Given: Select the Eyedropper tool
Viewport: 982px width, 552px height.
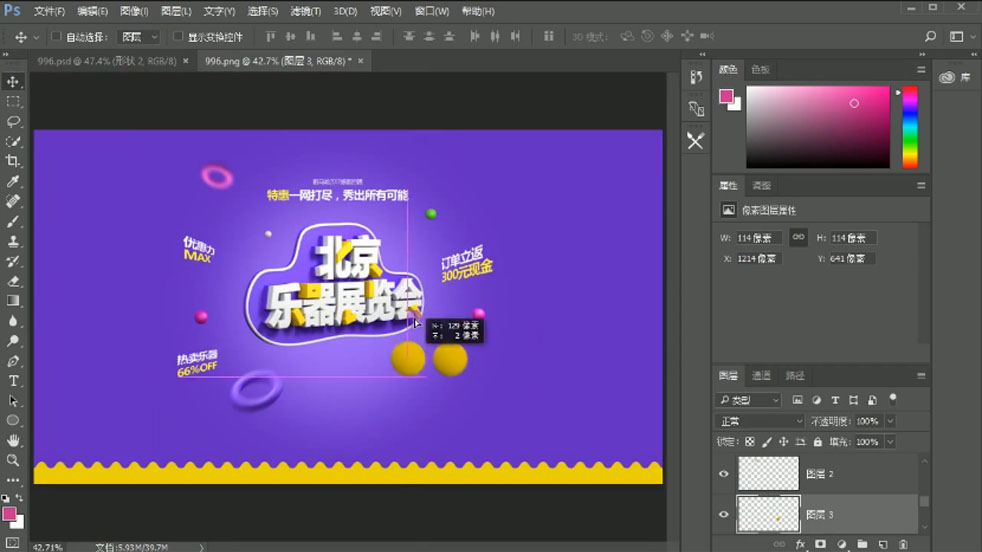Looking at the screenshot, I should [13, 181].
